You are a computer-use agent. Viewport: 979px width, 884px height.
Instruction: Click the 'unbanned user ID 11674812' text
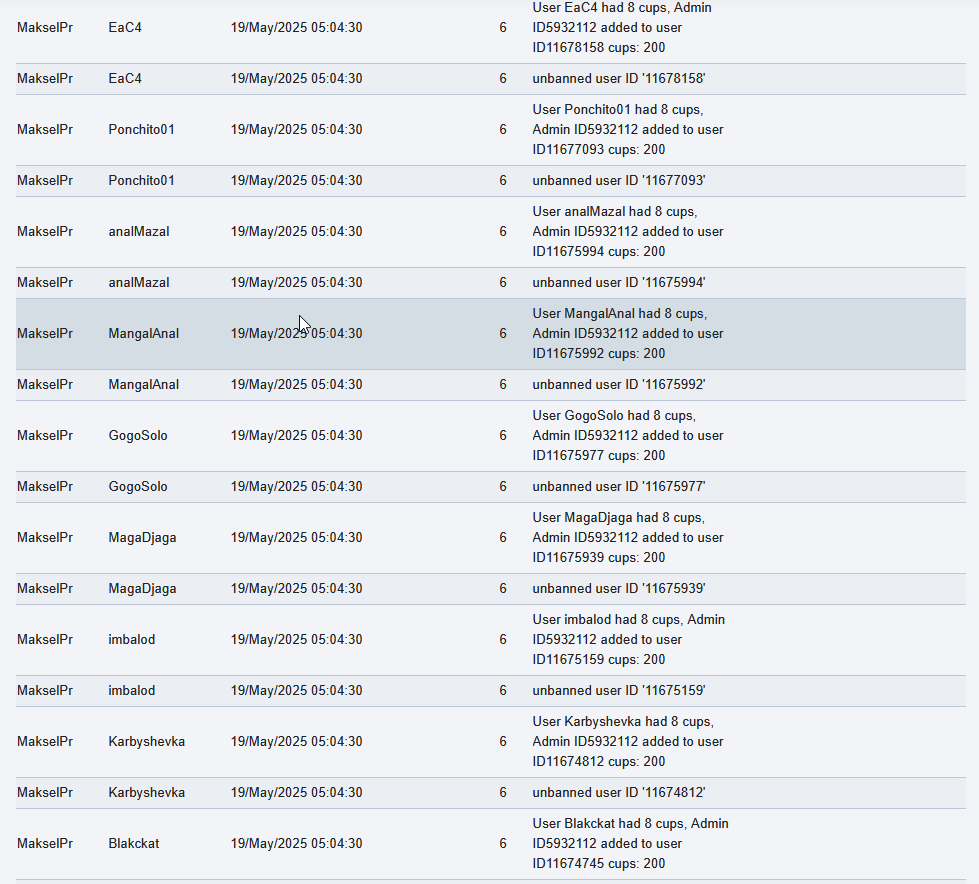coord(619,793)
